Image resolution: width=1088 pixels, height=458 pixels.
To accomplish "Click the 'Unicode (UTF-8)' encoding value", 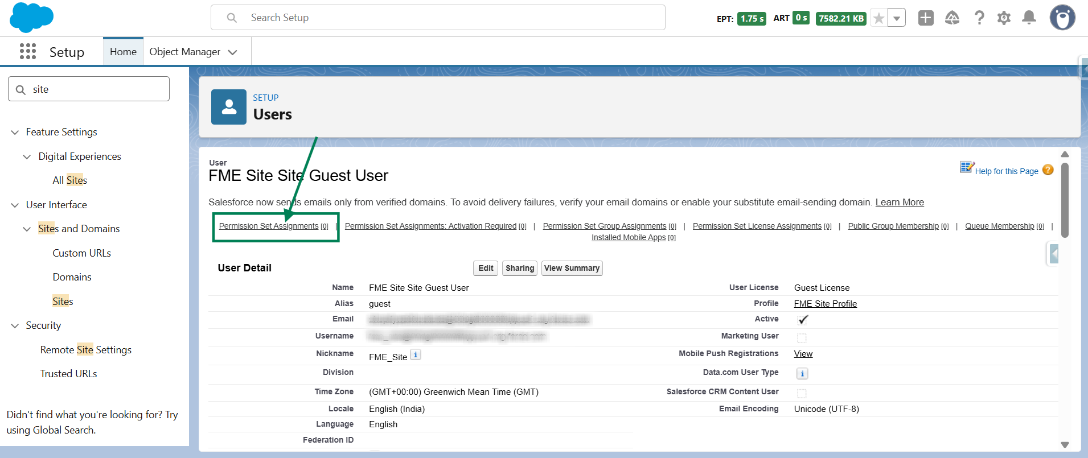I will pos(826,409).
